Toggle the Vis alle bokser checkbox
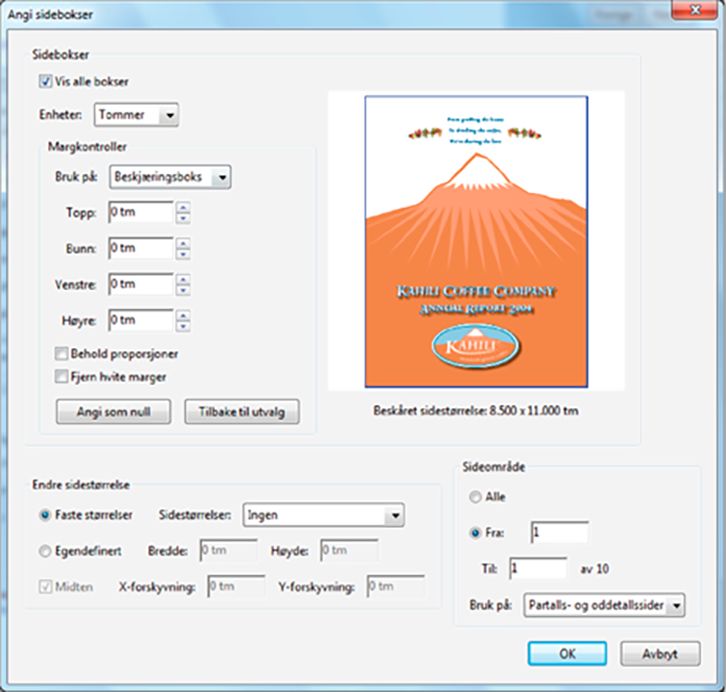The height and width of the screenshot is (692, 726). click(x=45, y=81)
